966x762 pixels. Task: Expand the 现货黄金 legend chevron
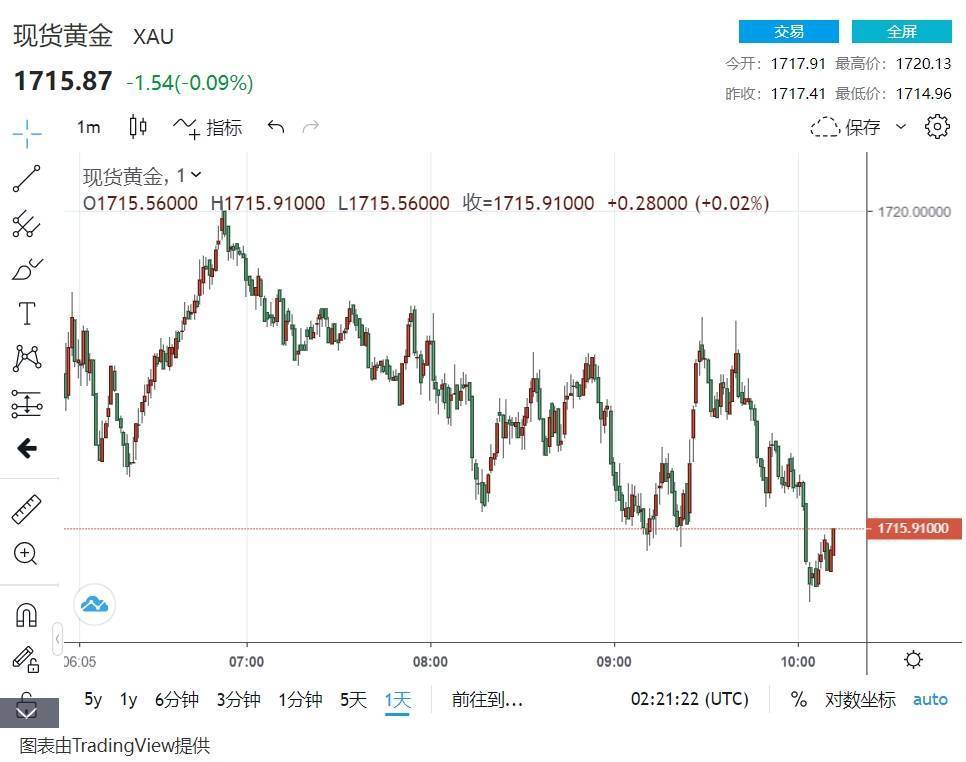196,175
